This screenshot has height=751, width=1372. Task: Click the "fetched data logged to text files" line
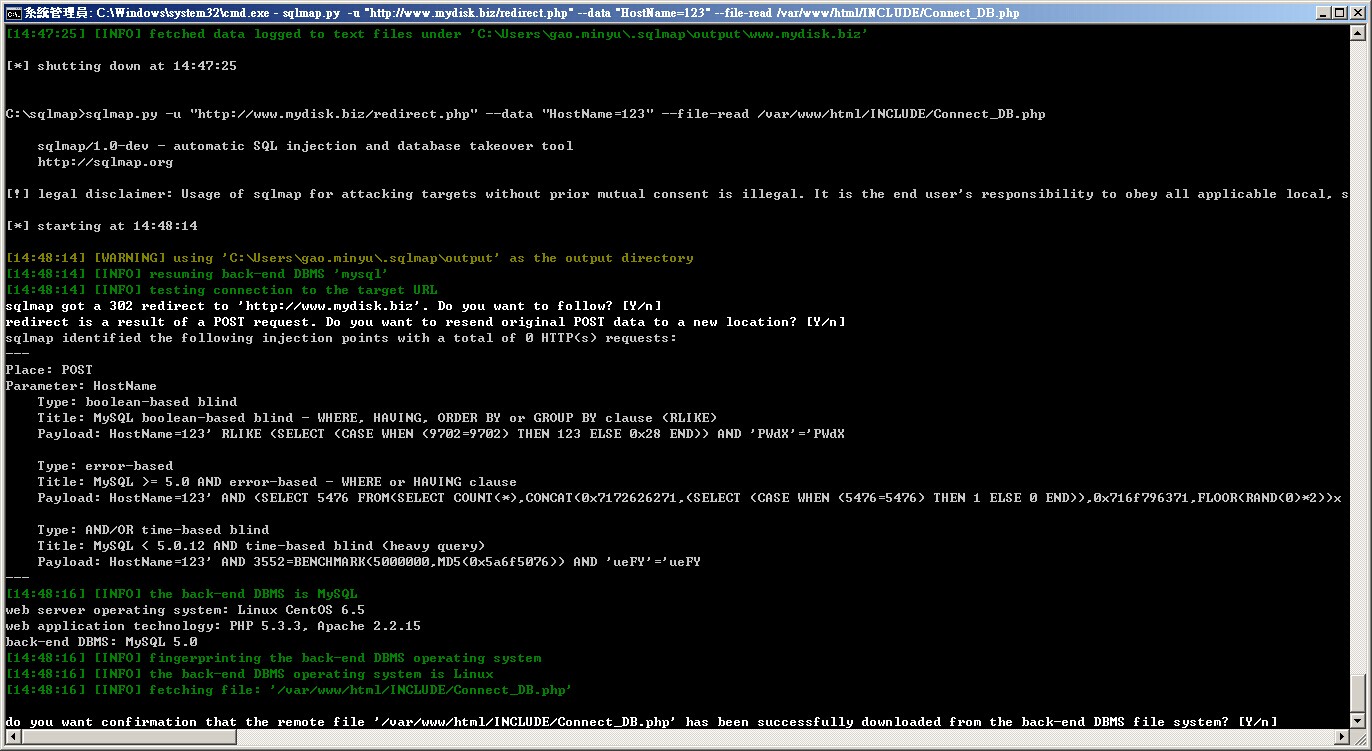click(437, 34)
